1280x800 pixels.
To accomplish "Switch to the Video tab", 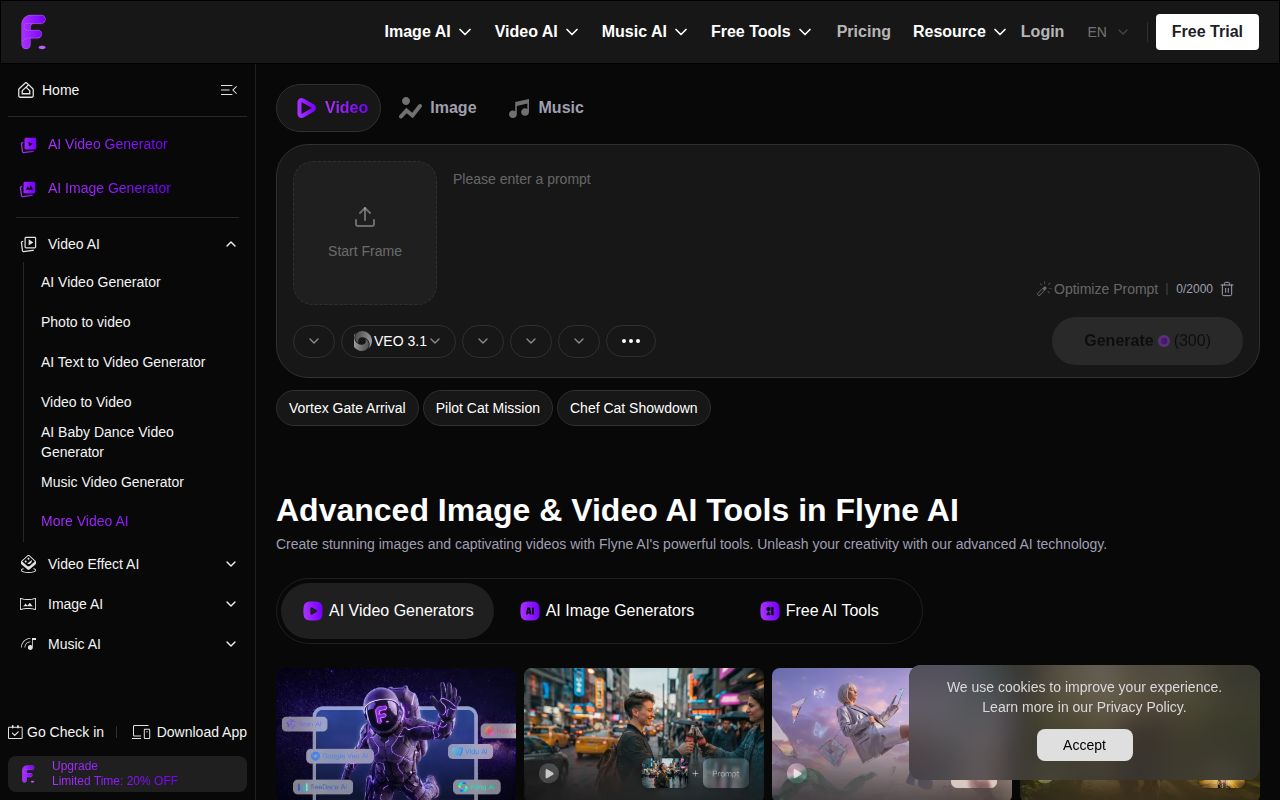I will click(328, 108).
